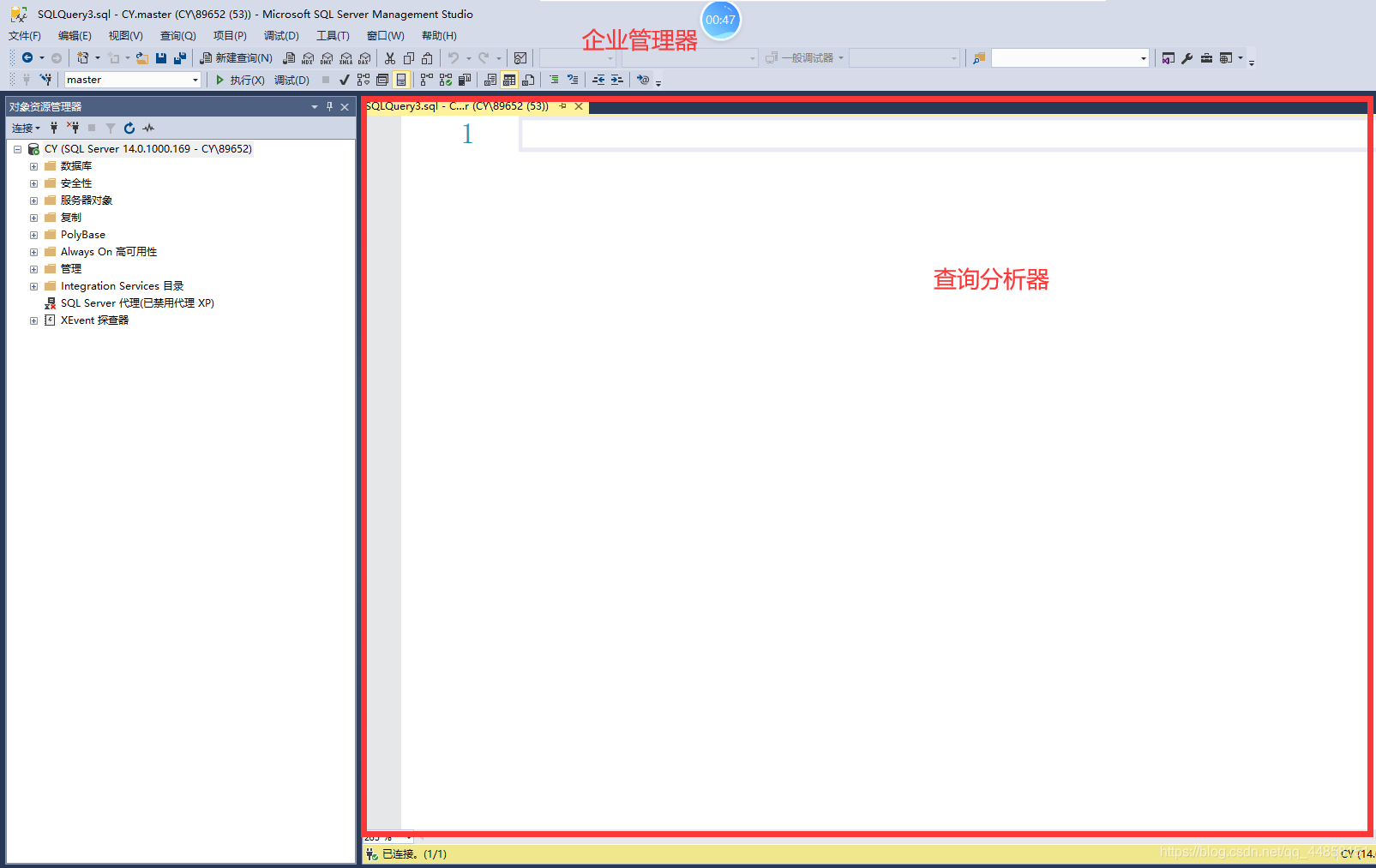Click the Parse checkmark icon
Image resolution: width=1376 pixels, height=868 pixels.
point(345,80)
